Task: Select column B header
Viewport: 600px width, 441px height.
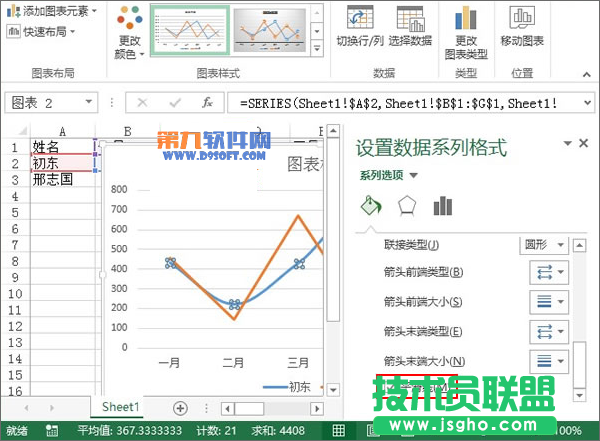Action: point(128,131)
